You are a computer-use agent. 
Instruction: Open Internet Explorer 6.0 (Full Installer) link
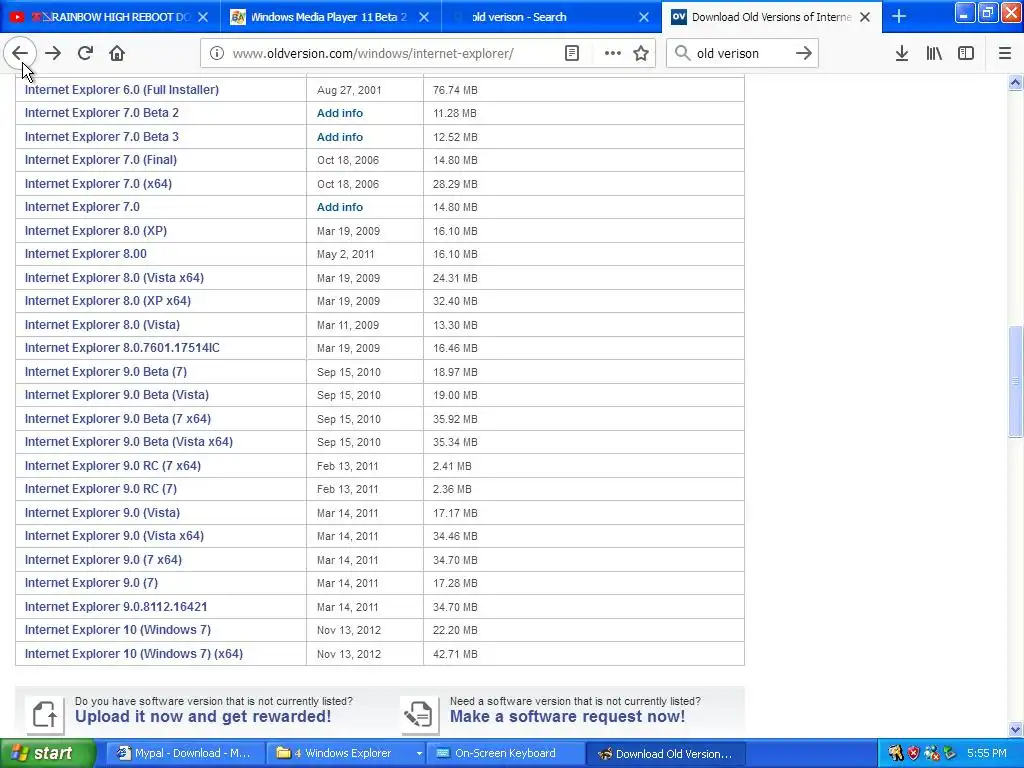pyautogui.click(x=121, y=89)
